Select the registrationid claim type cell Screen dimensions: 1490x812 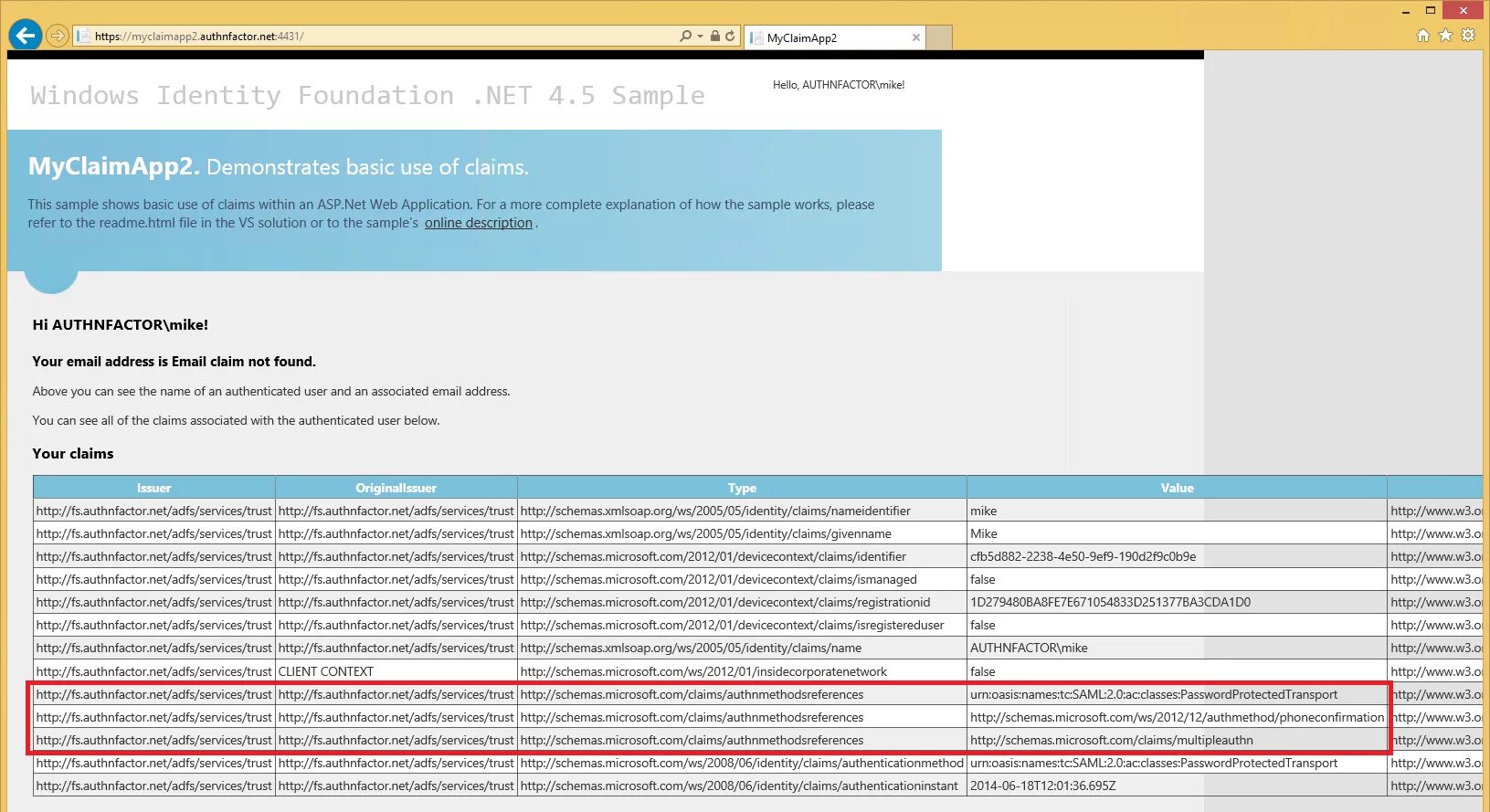(x=742, y=602)
